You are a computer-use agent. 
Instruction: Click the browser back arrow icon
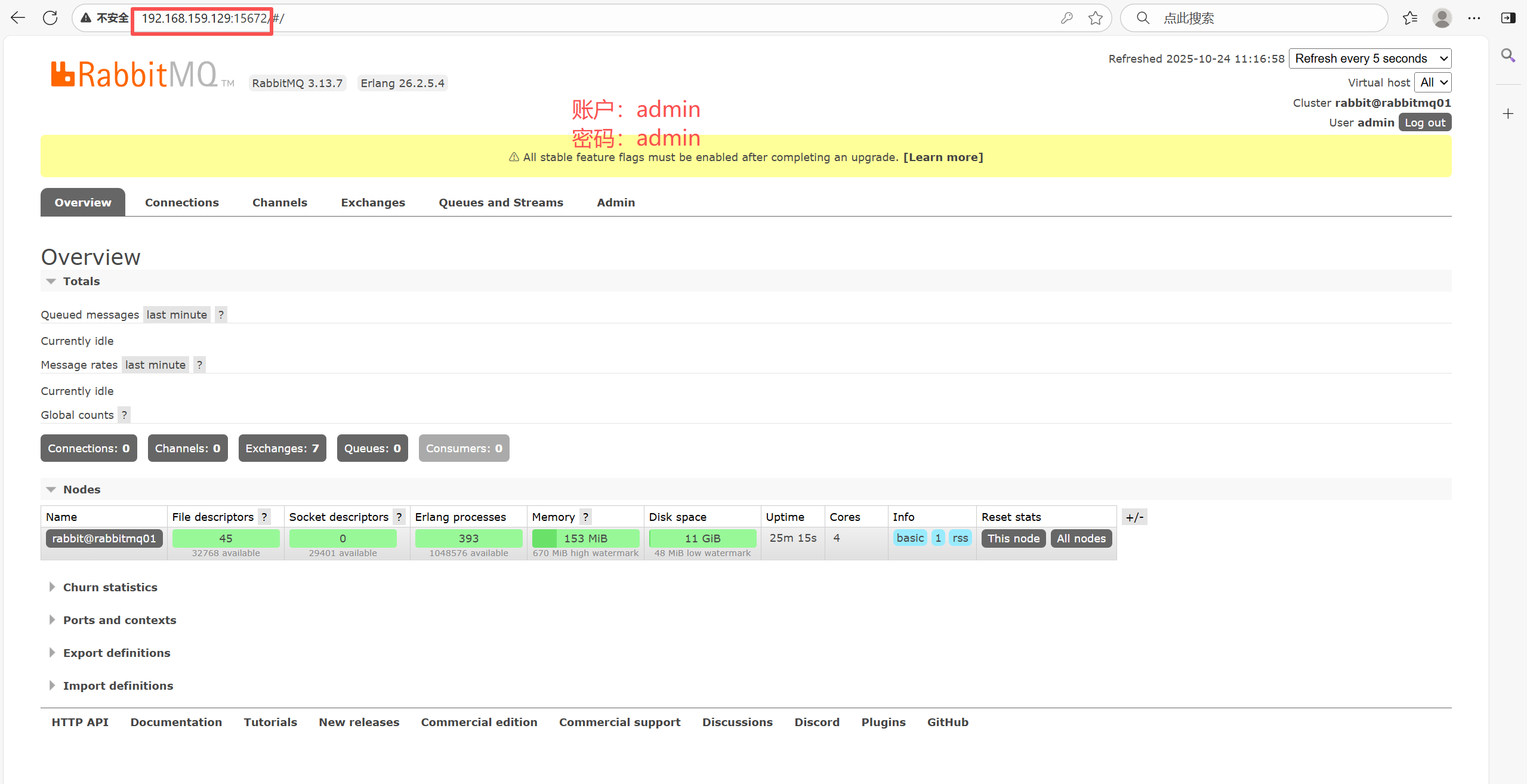[x=18, y=18]
